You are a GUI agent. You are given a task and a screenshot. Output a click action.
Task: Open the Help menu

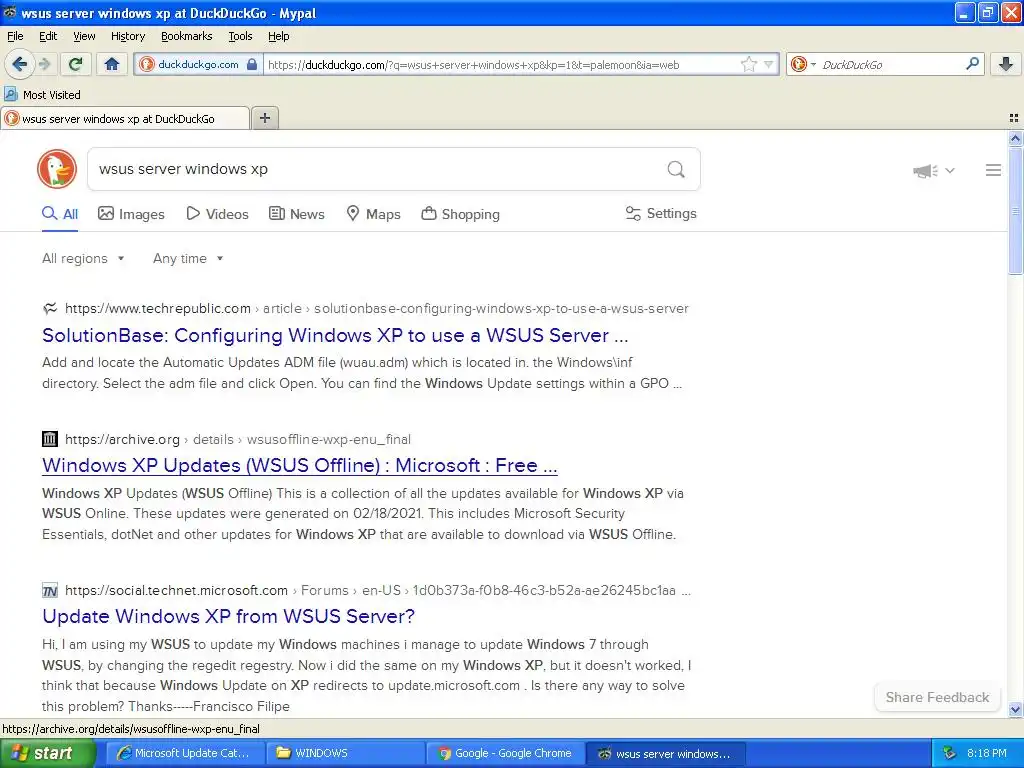(278, 36)
